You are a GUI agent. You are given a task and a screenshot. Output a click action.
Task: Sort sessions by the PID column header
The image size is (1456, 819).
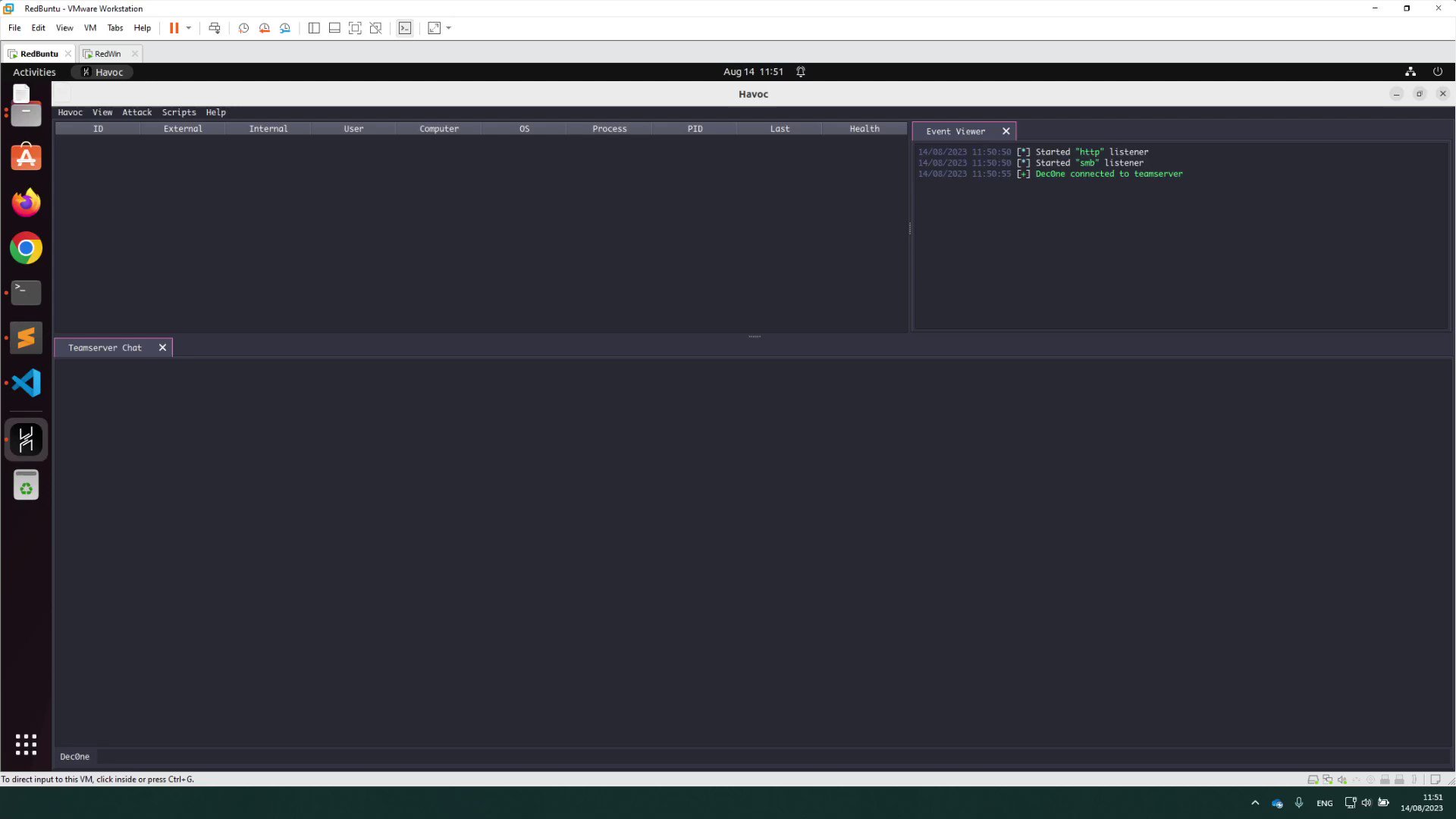(695, 129)
